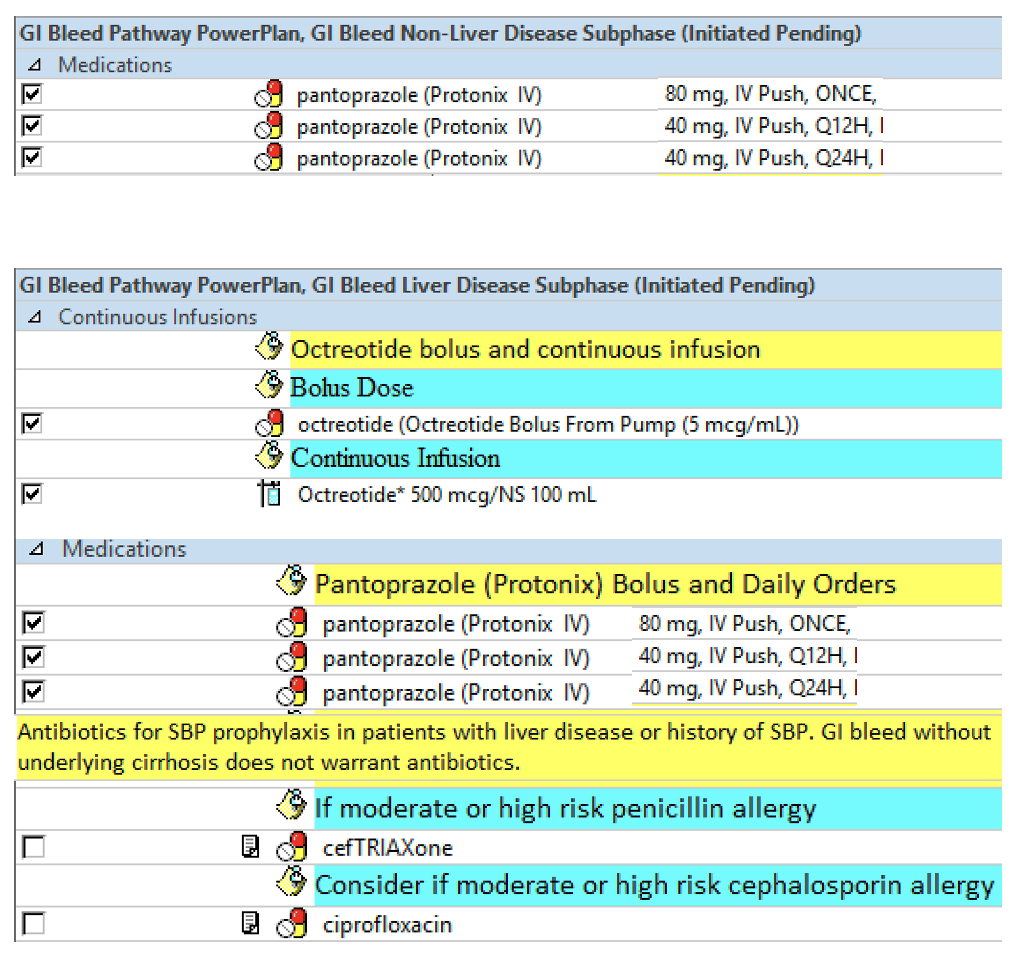The height and width of the screenshot is (956, 1014).
Task: Click the note icon beside Continuous Infusion heading
Action: 270,458
